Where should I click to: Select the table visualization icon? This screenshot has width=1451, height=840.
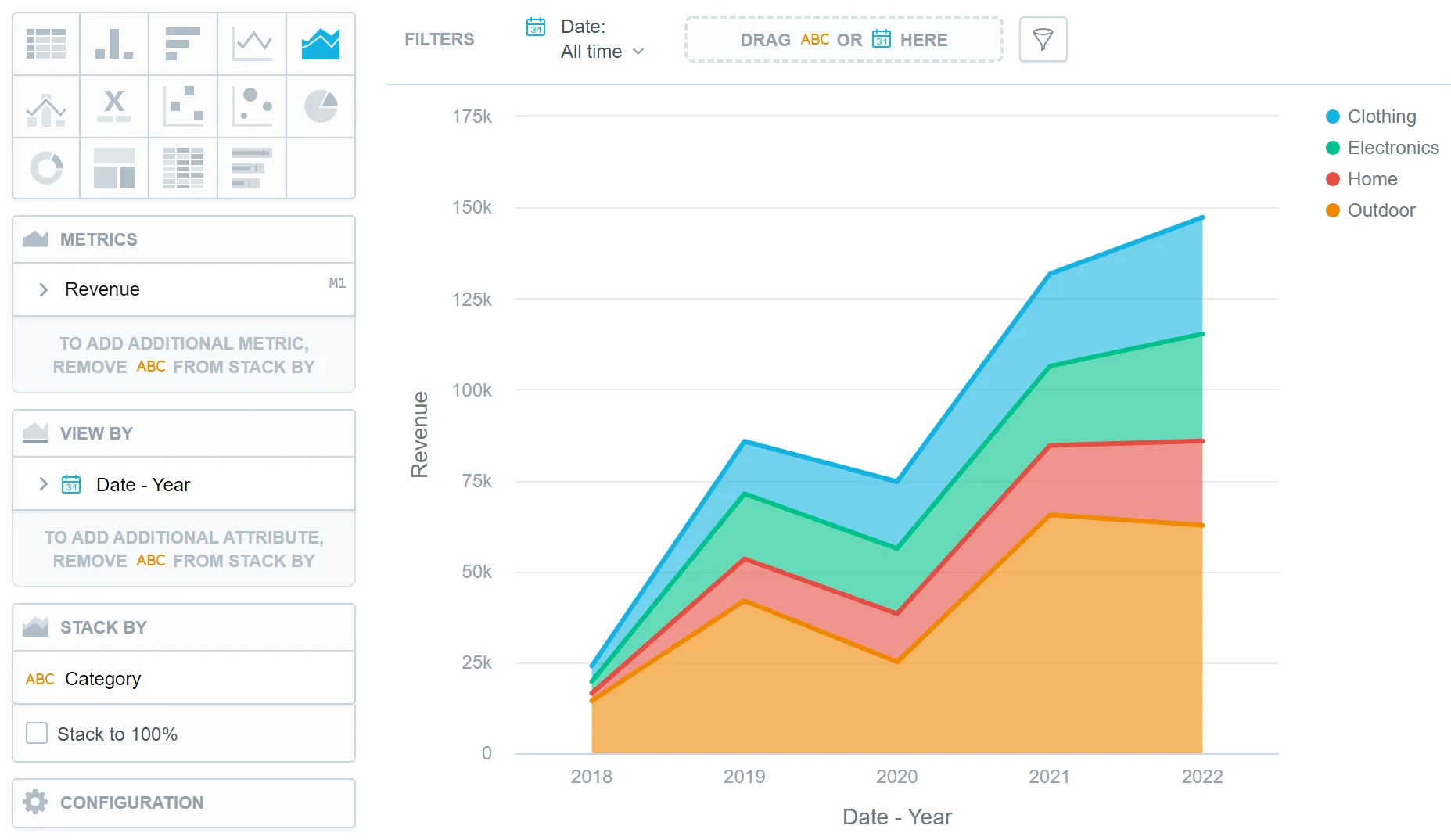pos(46,44)
